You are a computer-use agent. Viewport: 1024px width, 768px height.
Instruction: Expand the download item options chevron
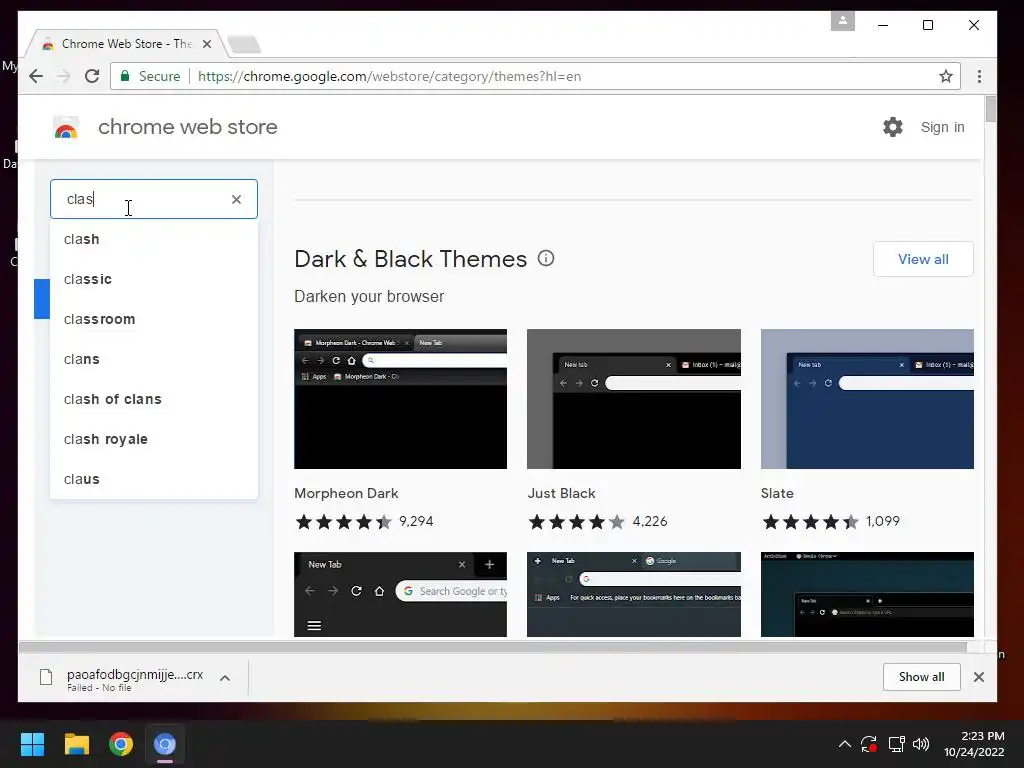coord(225,678)
